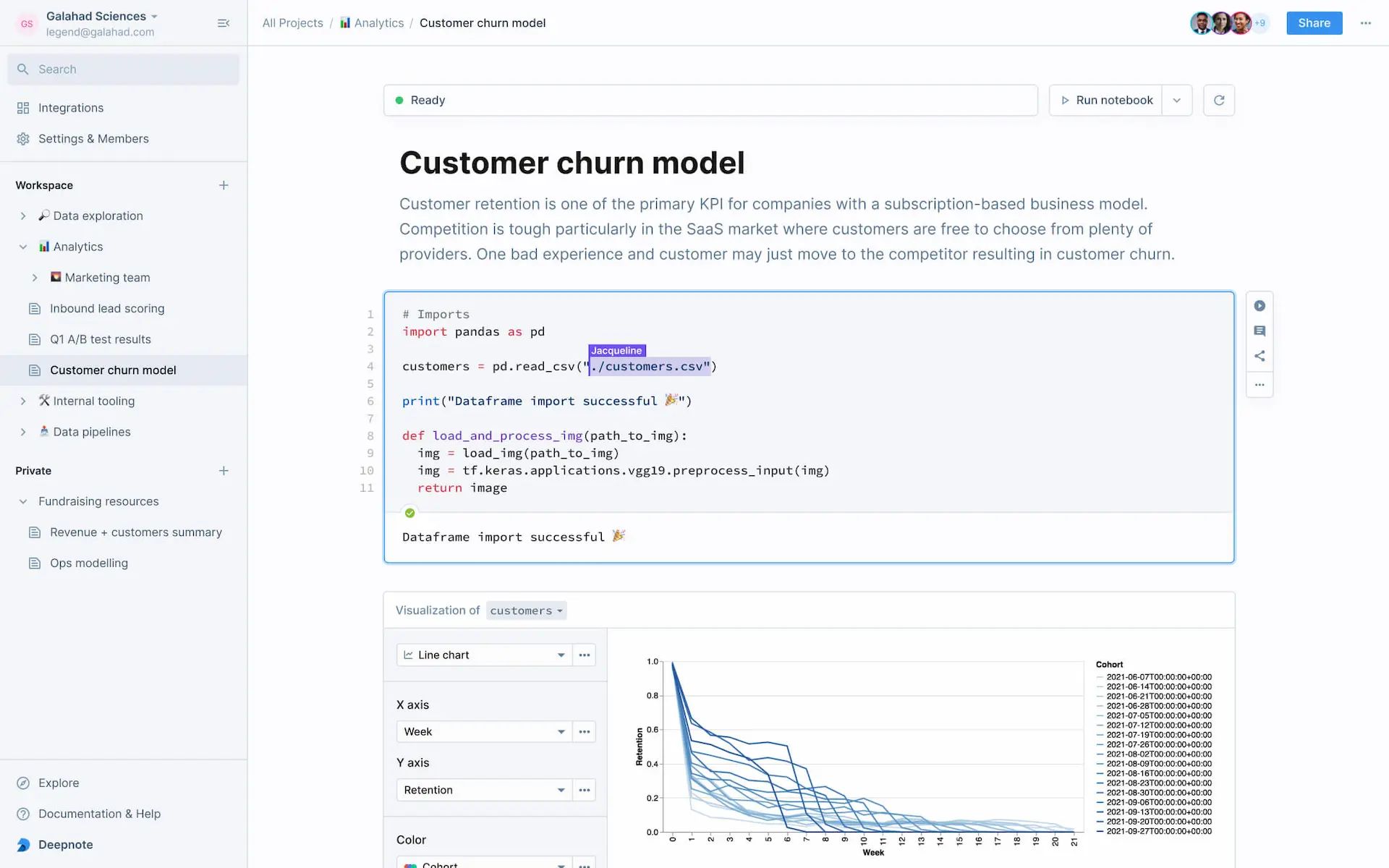Image resolution: width=1389 pixels, height=868 pixels.
Task: Collapse the left sidebar with hamburger icon
Action: [224, 22]
